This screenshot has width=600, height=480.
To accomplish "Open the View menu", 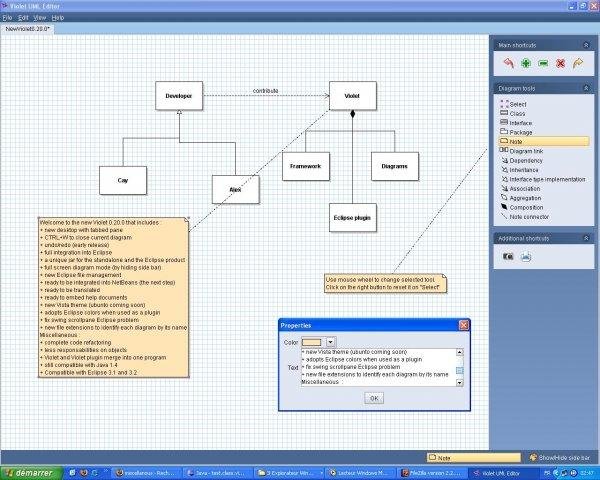I will coord(39,18).
